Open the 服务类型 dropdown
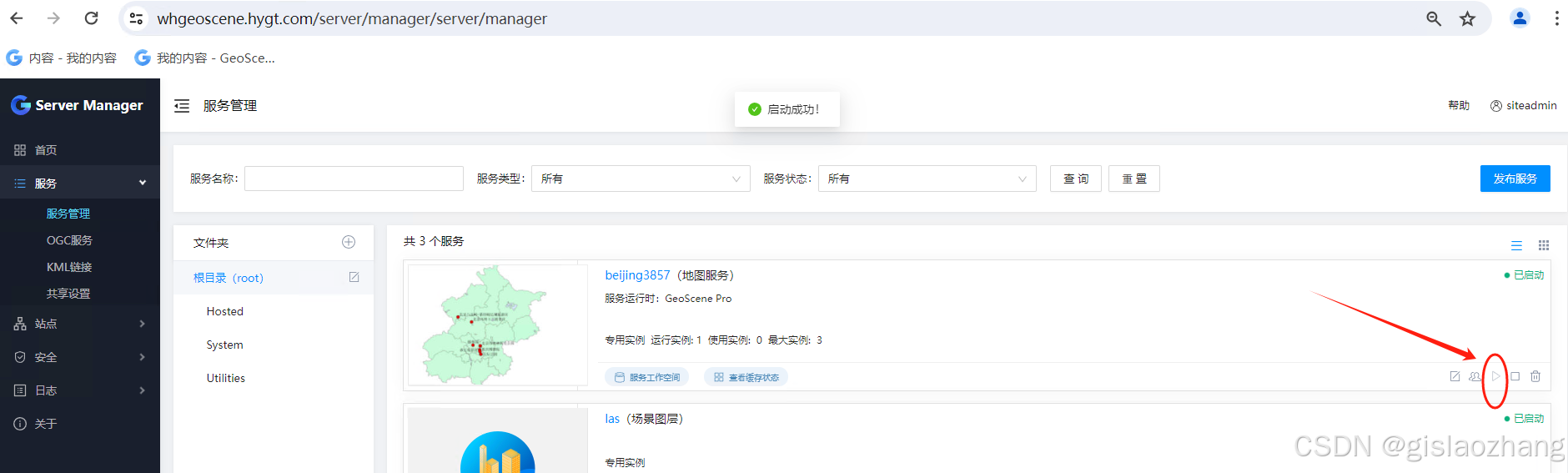This screenshot has height=473, width=1568. point(641,179)
